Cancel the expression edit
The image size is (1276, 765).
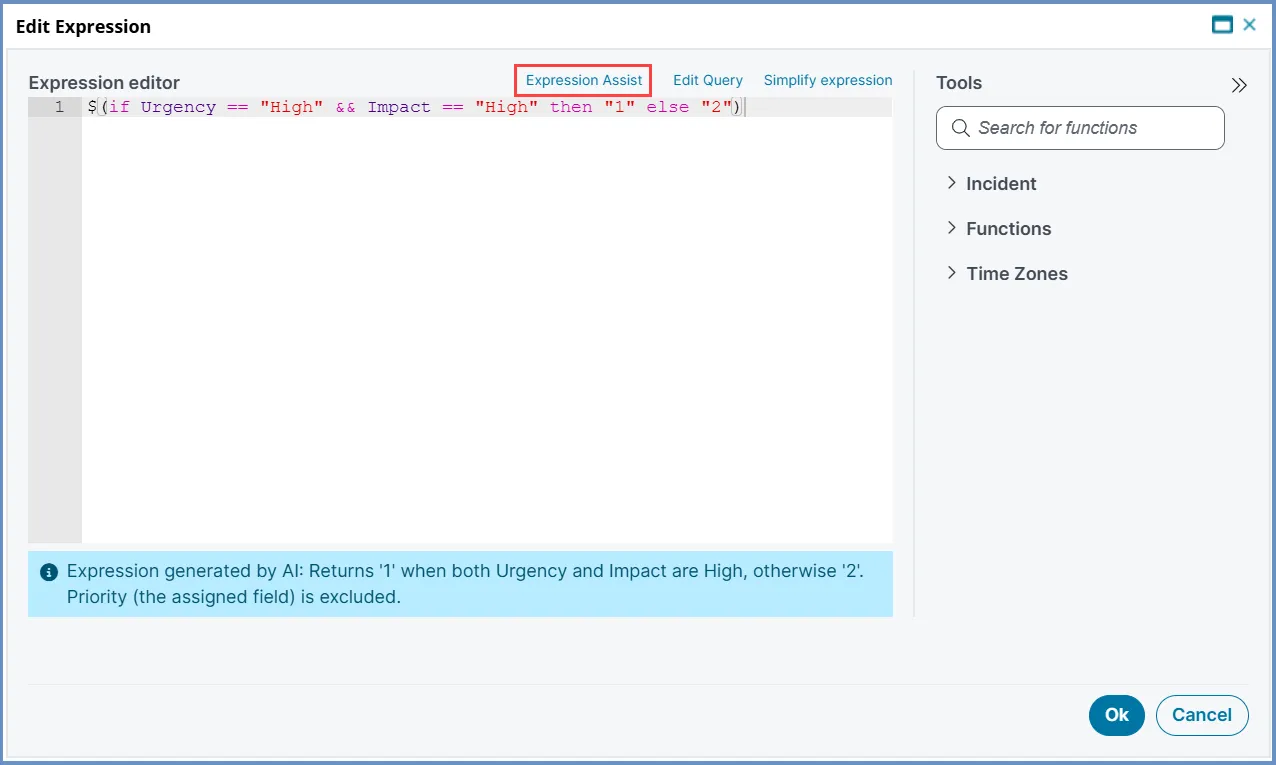point(1202,715)
